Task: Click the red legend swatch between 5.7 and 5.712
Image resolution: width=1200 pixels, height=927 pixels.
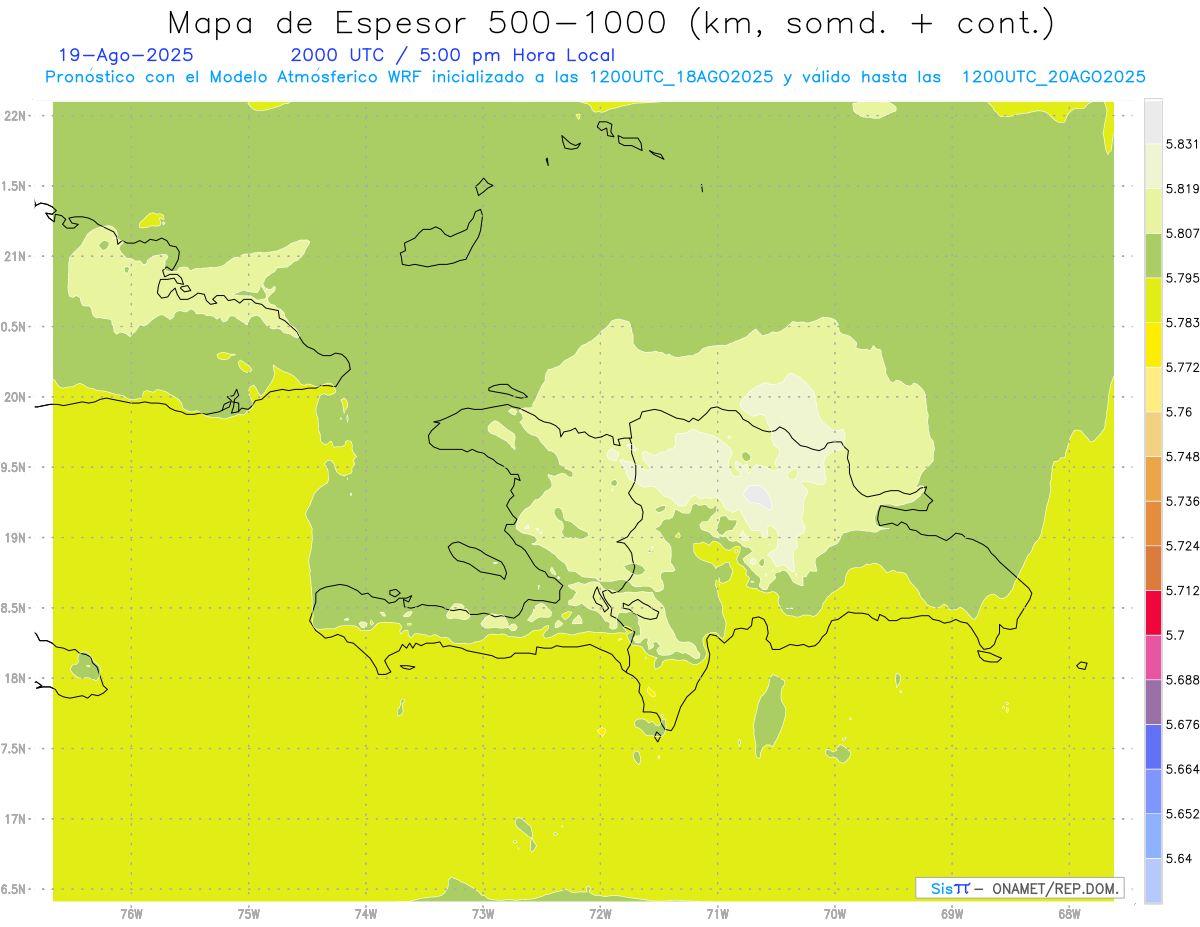Action: (x=1153, y=613)
